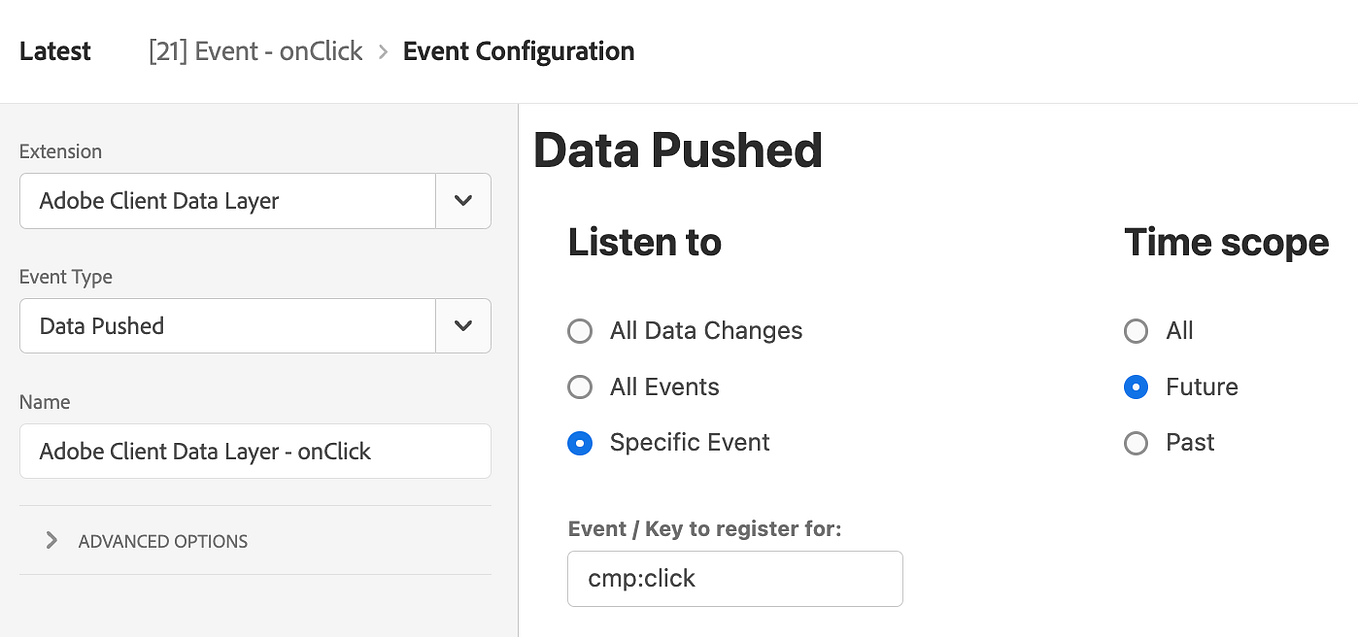Click the Data Pushed heading
The height and width of the screenshot is (637, 1358).
pyautogui.click(x=678, y=150)
